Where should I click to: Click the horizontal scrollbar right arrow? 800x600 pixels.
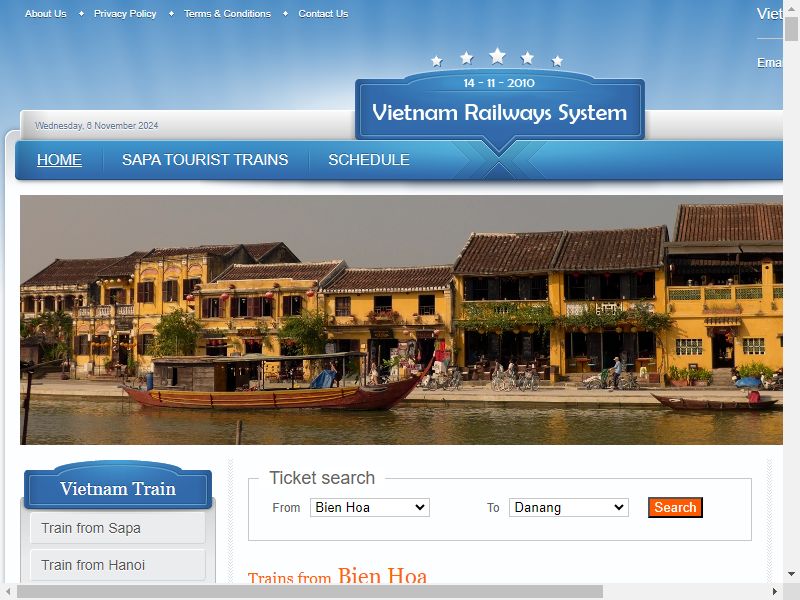click(x=775, y=592)
